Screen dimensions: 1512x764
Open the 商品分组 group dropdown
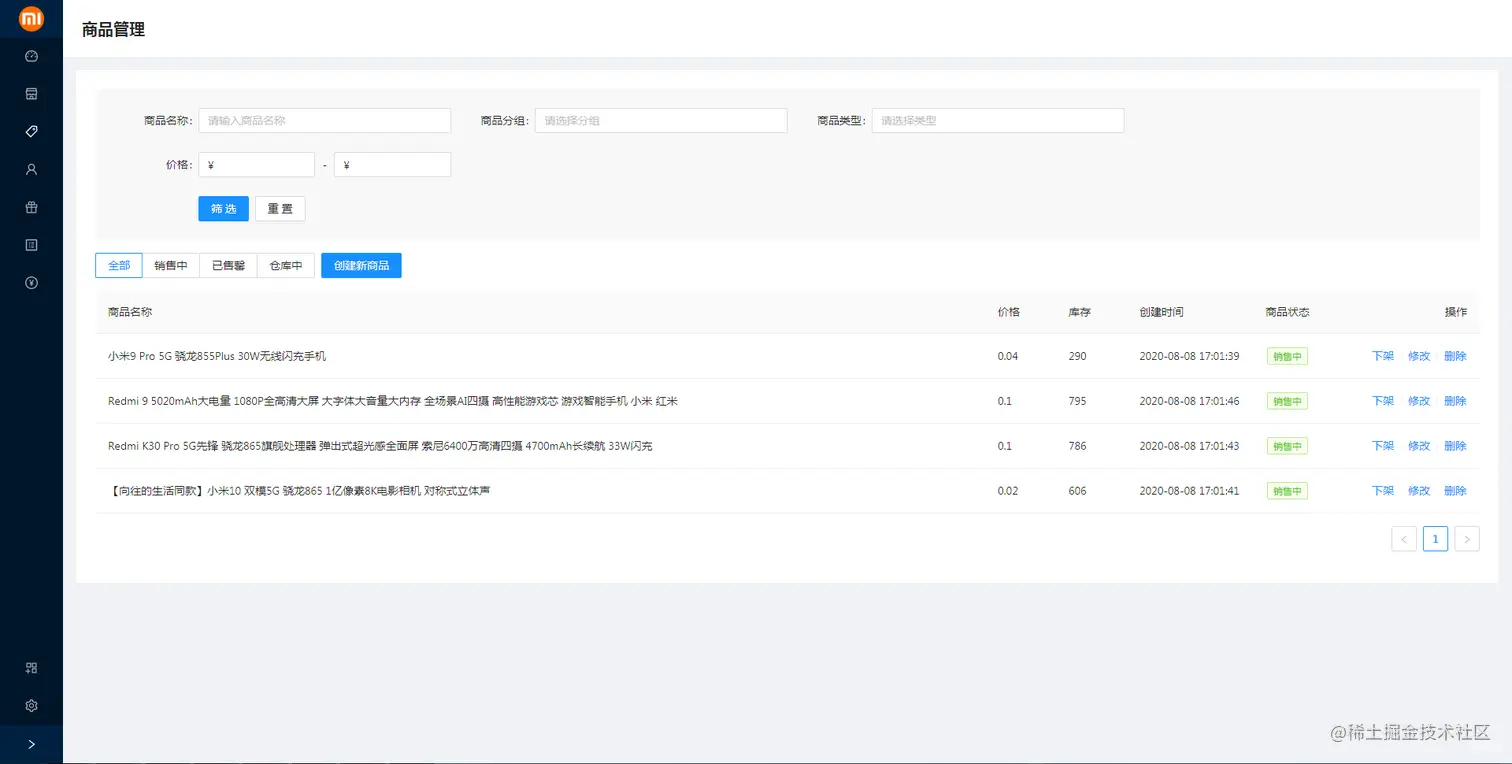[x=661, y=120]
